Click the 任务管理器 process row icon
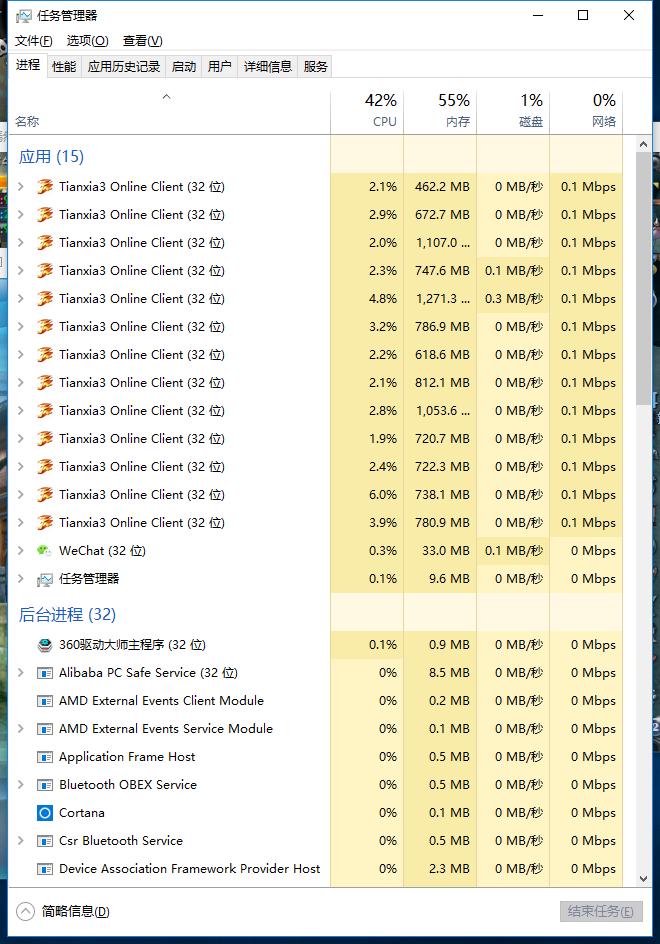 coord(45,579)
